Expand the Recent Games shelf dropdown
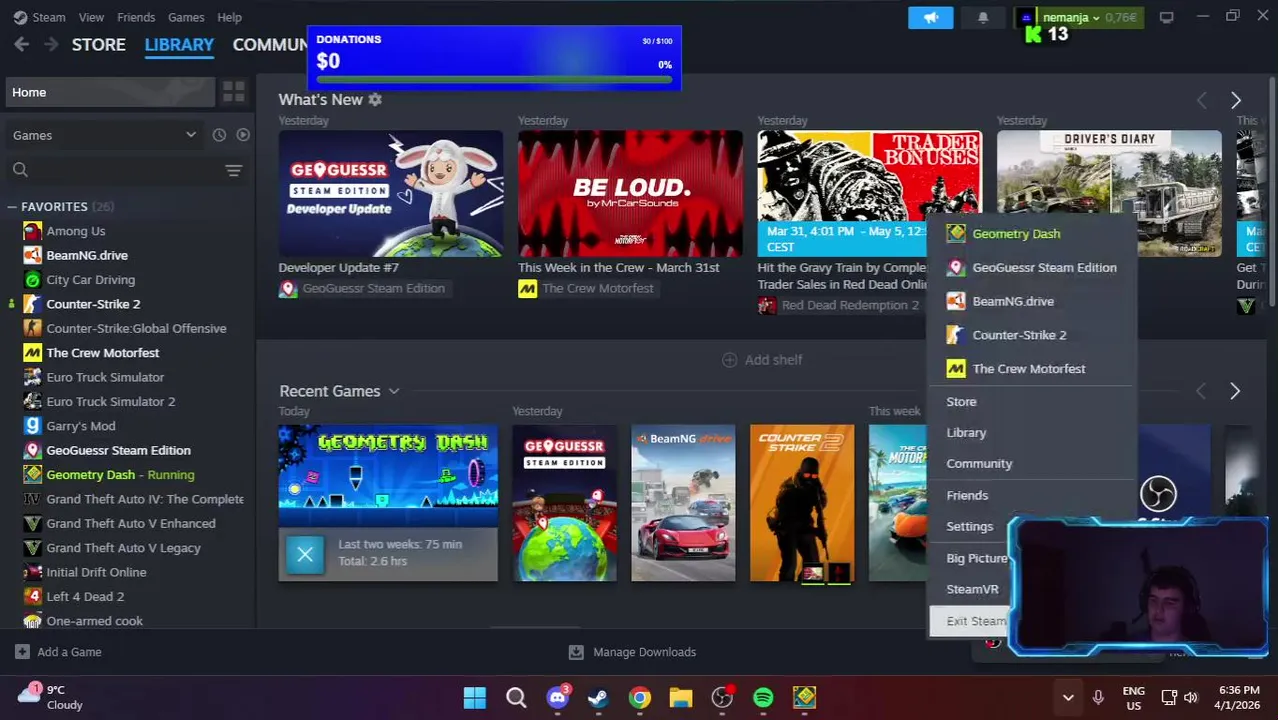This screenshot has height=720, width=1278. [x=394, y=391]
